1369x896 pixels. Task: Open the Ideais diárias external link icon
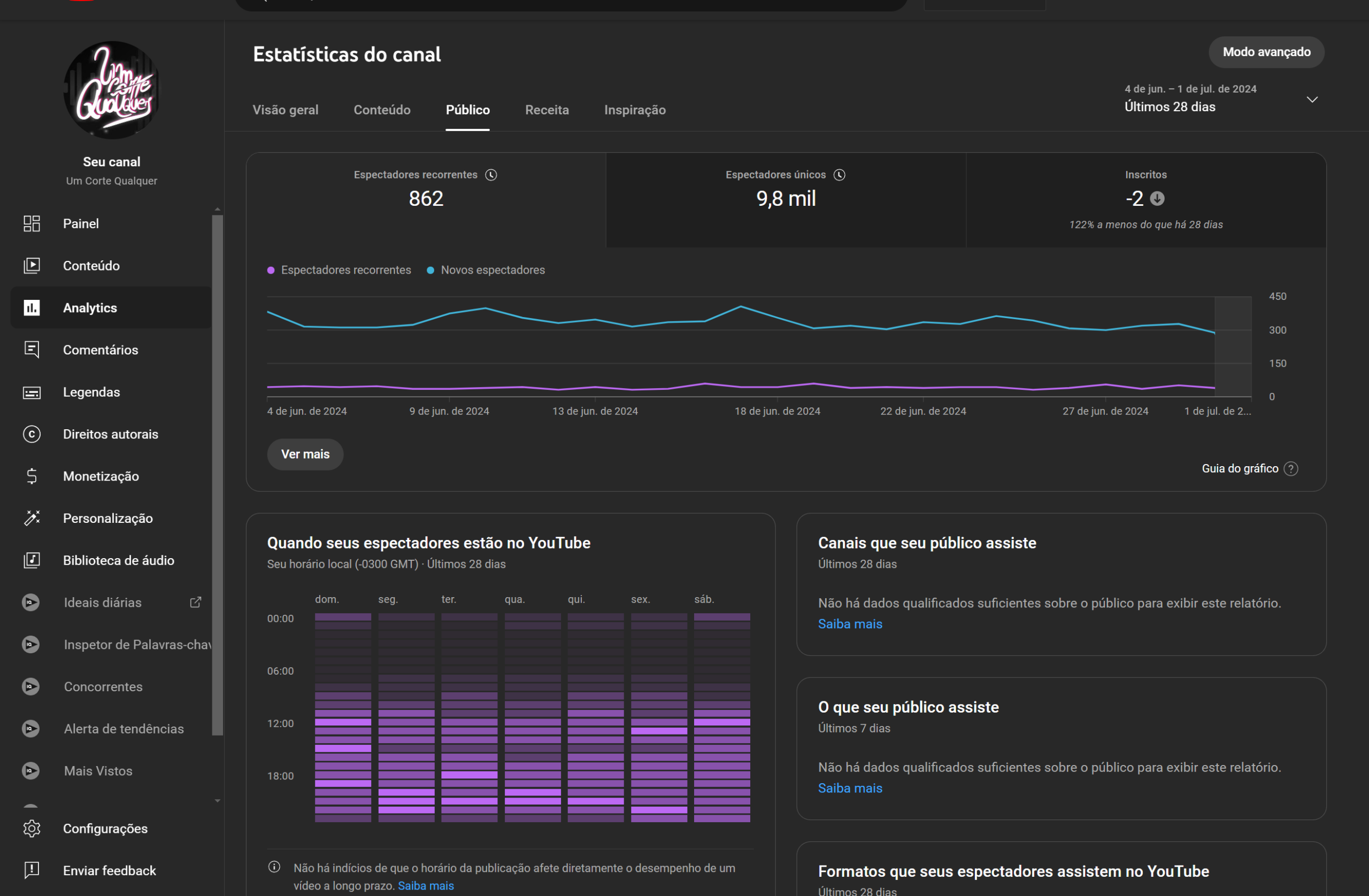tap(196, 602)
